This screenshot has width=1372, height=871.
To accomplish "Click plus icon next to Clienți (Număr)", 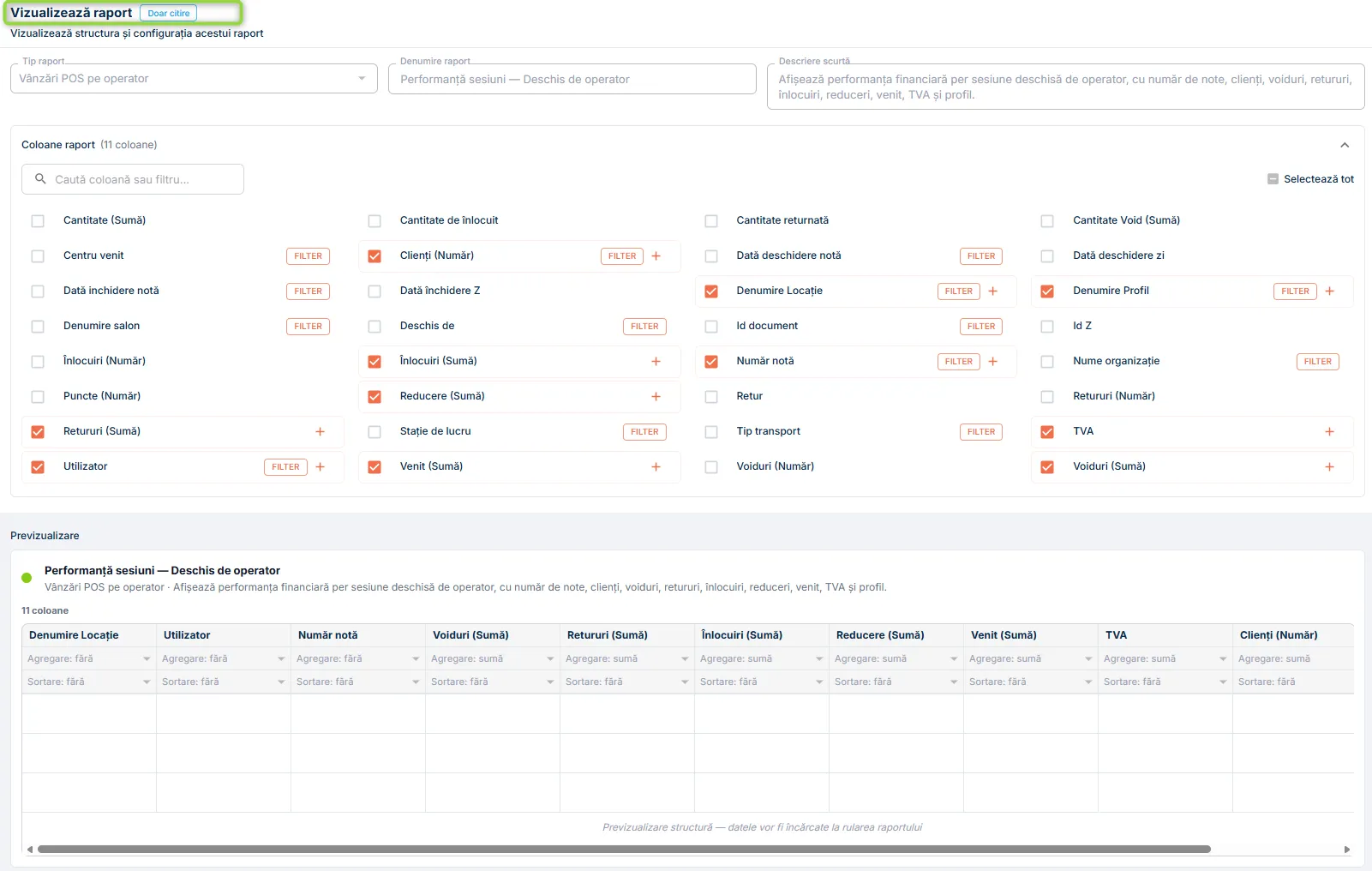I will (656, 255).
